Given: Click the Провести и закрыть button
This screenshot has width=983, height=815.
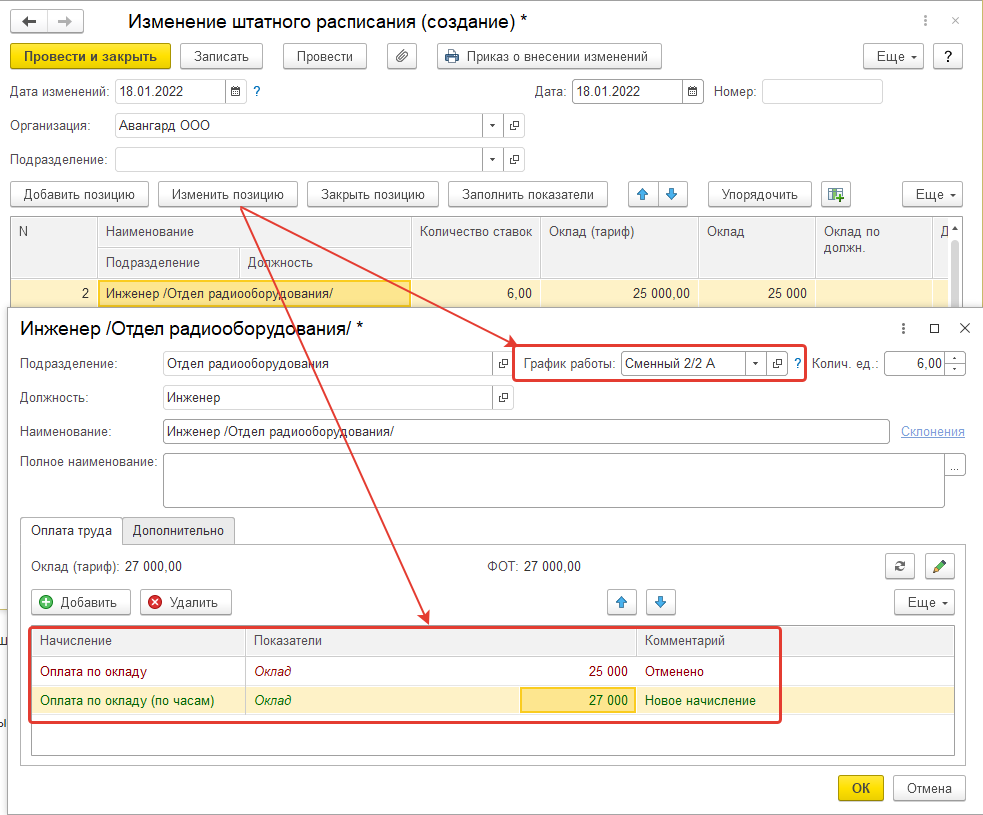Looking at the screenshot, I should tap(90, 57).
